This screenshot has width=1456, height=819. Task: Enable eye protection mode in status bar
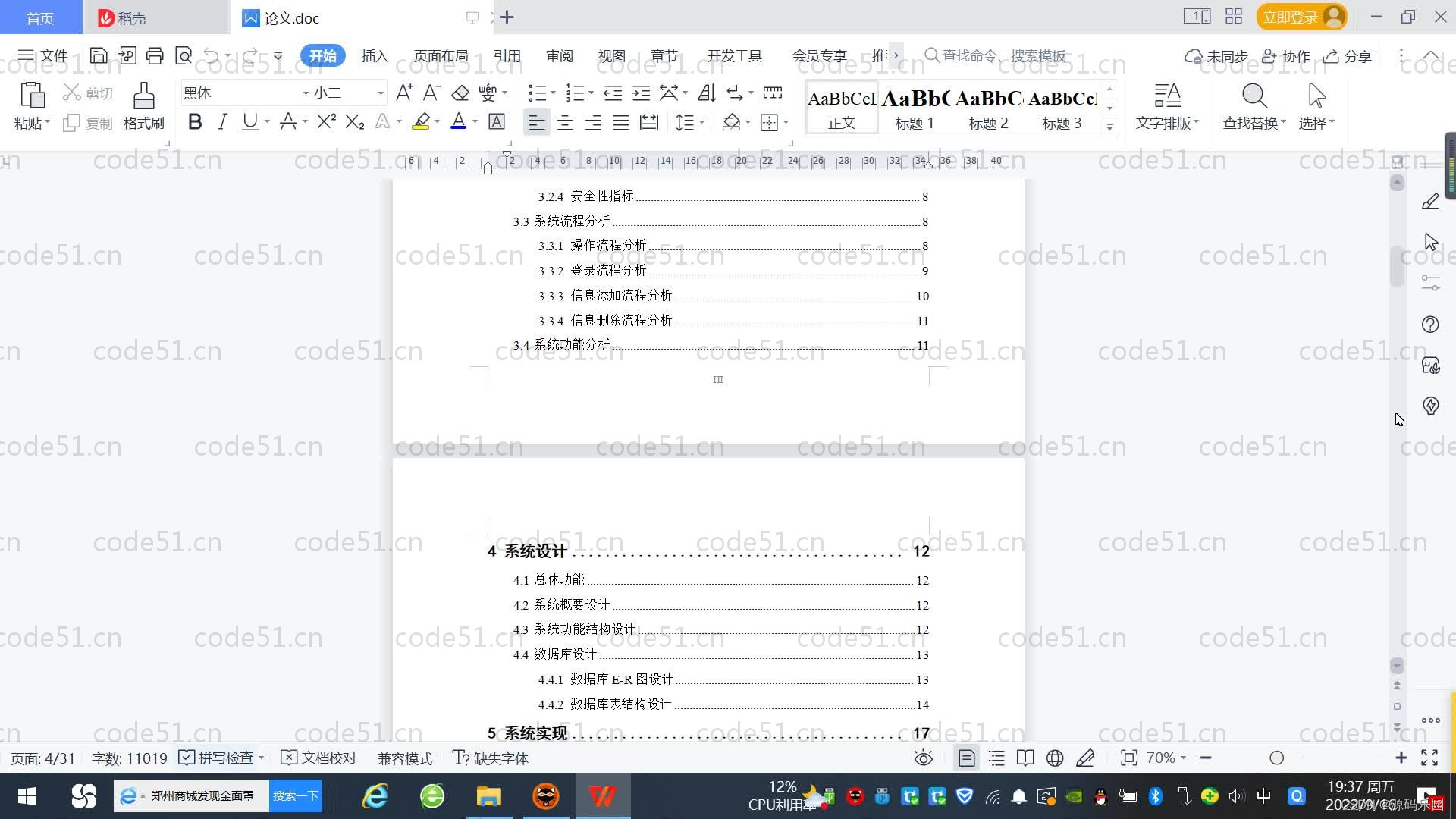pyautogui.click(x=922, y=758)
